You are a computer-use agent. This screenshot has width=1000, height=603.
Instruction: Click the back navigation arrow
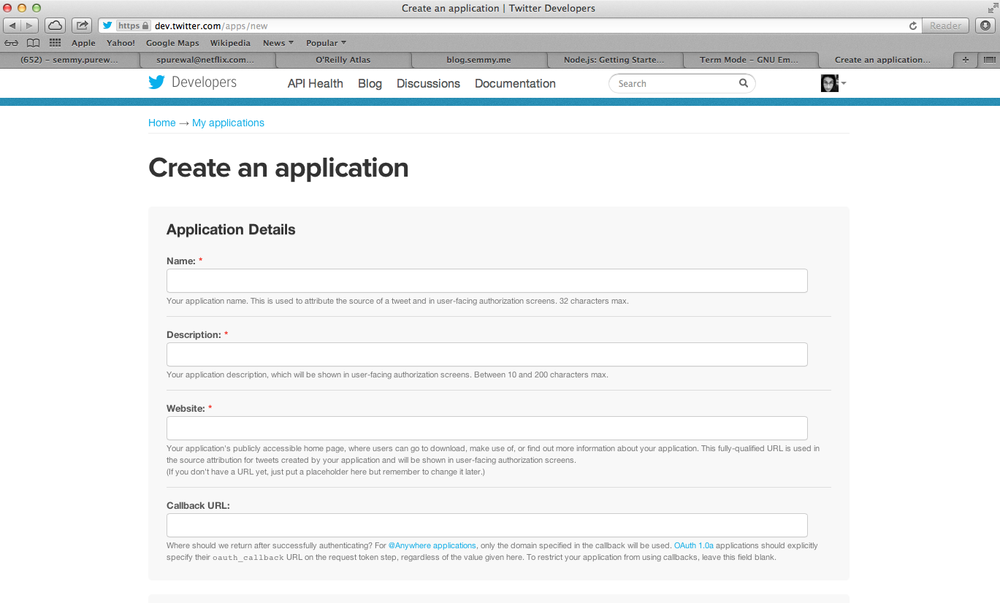click(11, 25)
